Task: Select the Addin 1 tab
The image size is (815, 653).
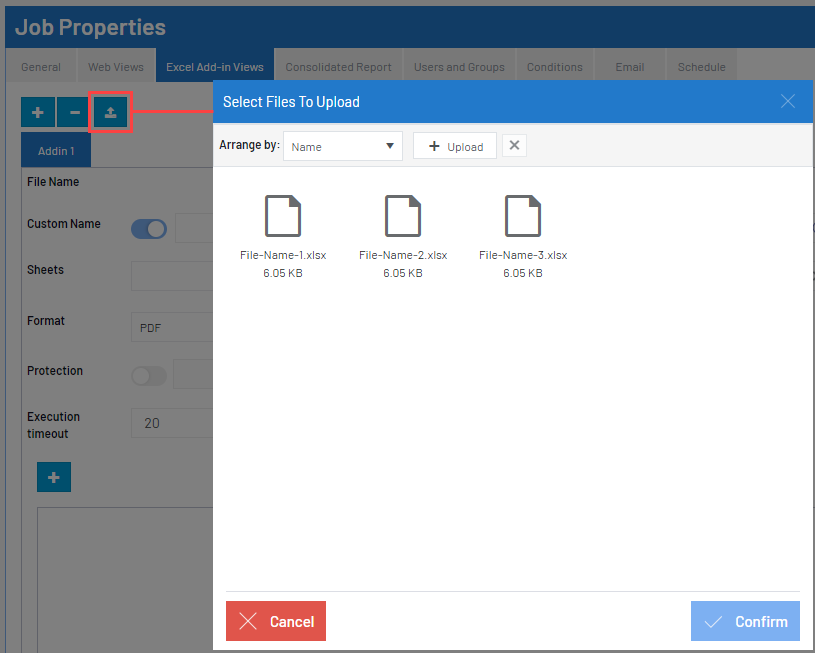Action: (x=56, y=151)
